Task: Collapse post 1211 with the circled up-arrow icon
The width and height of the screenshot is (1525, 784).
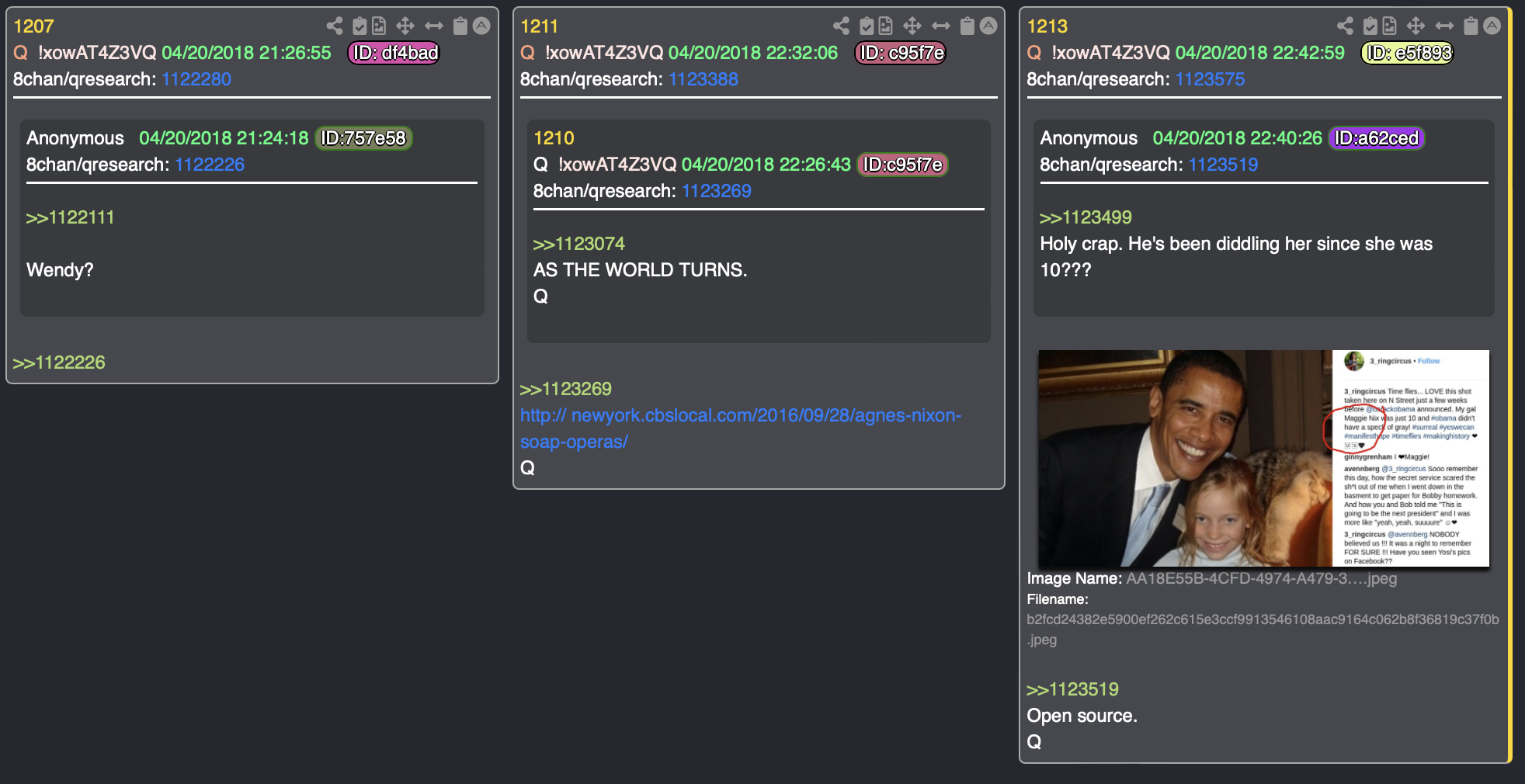Action: [988, 26]
